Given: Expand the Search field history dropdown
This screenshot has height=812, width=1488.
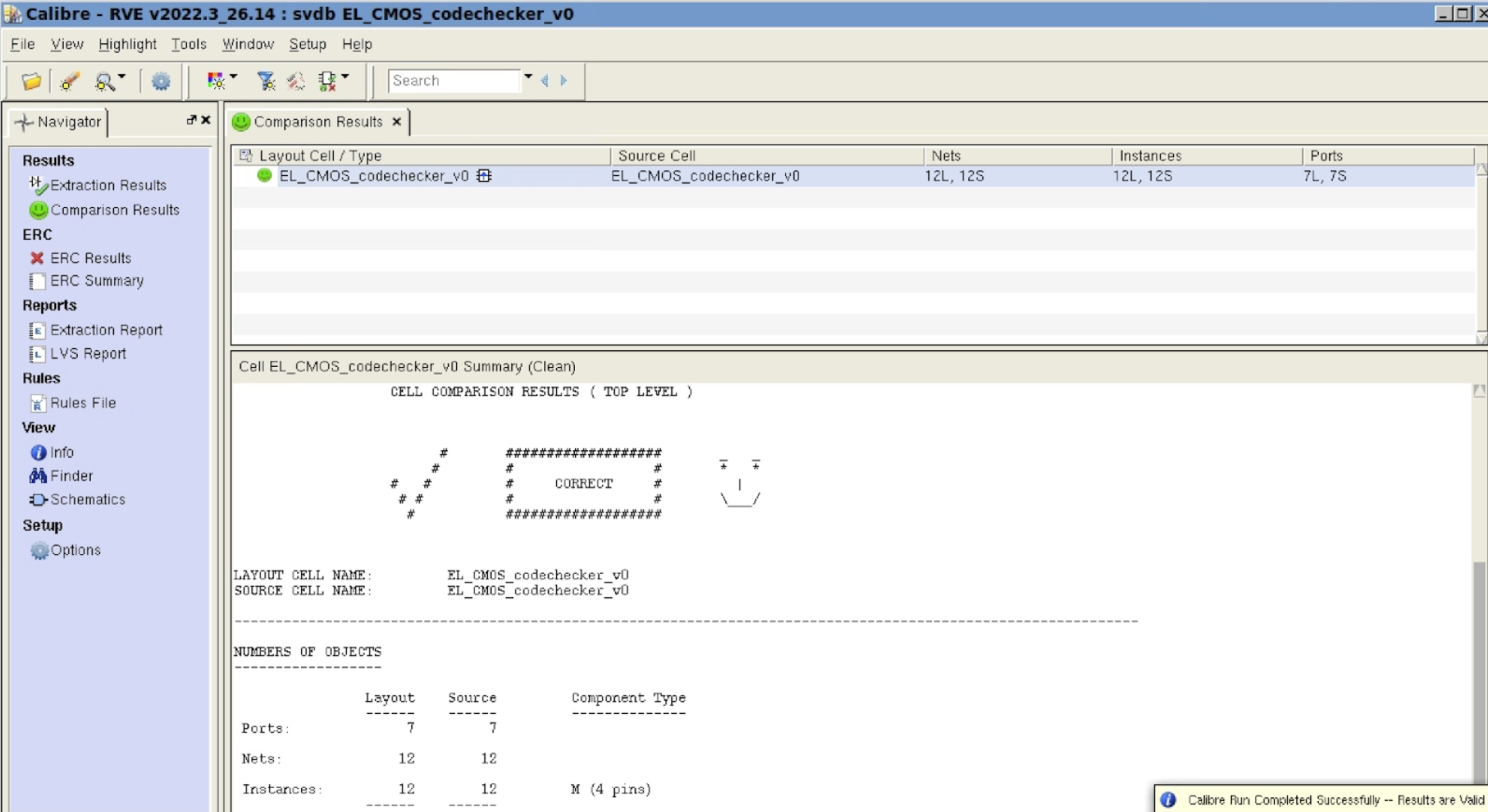Looking at the screenshot, I should (x=528, y=76).
